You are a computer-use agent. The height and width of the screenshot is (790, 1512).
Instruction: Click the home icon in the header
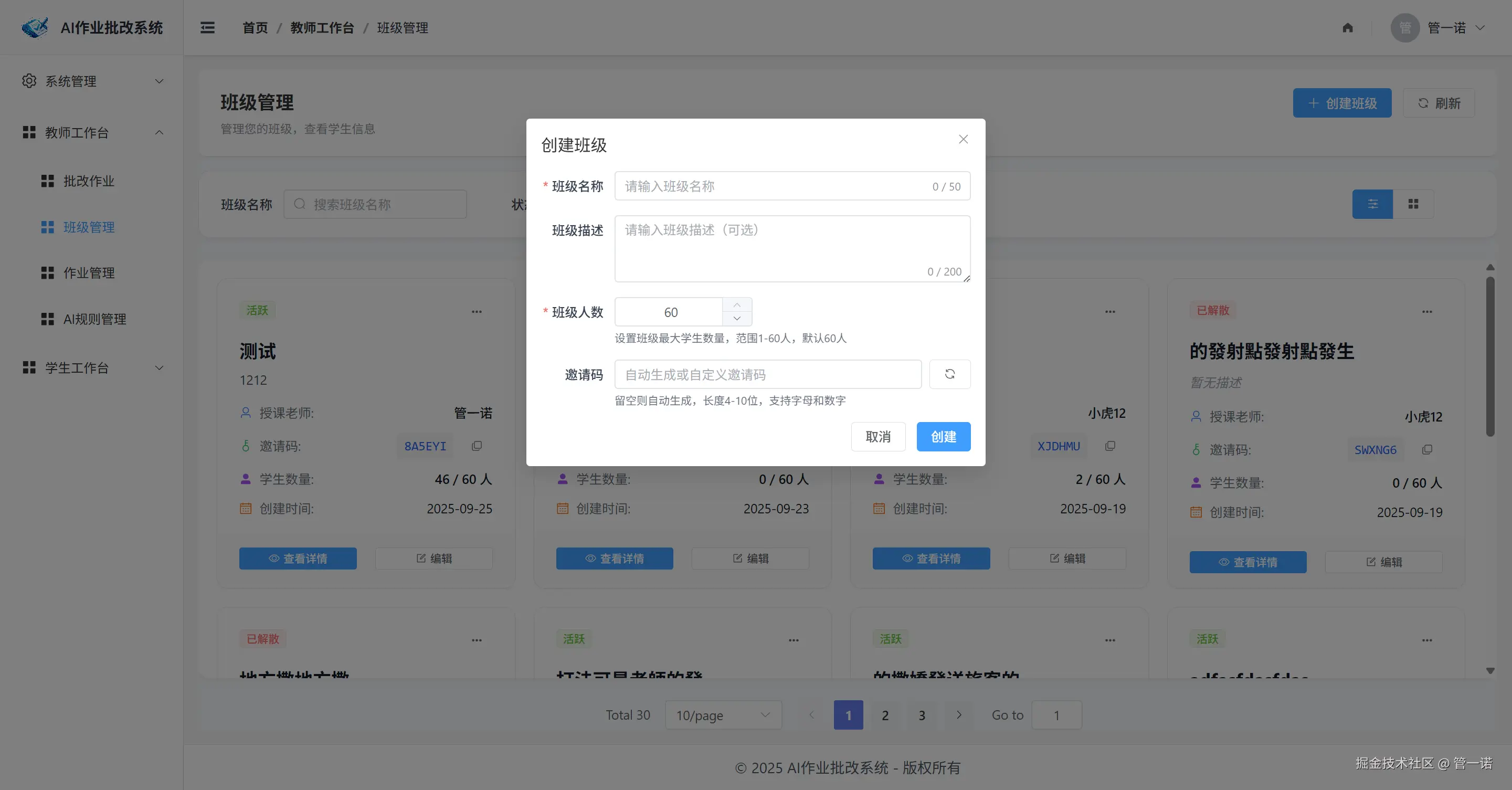(x=1347, y=28)
